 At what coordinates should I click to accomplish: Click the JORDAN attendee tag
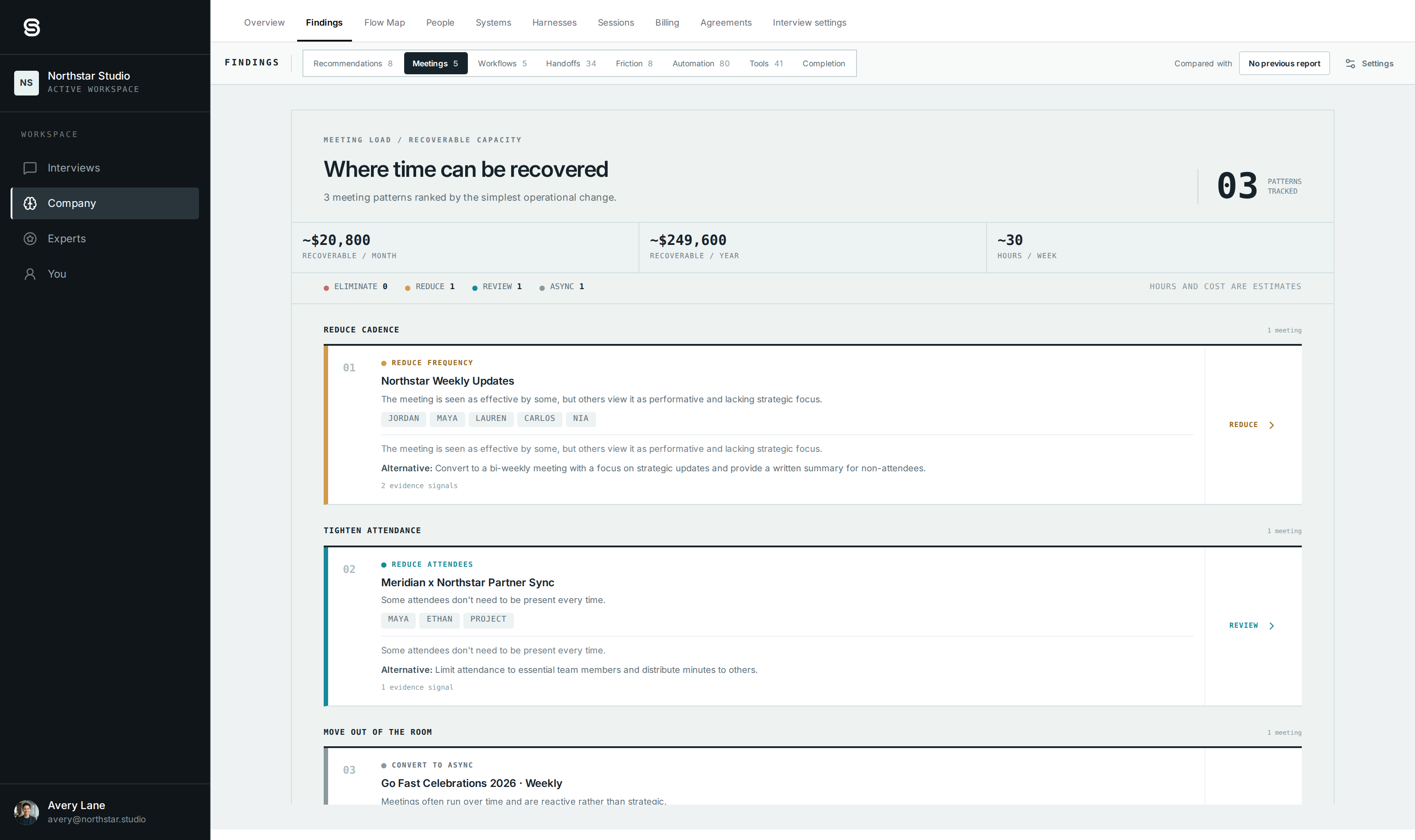click(x=404, y=419)
